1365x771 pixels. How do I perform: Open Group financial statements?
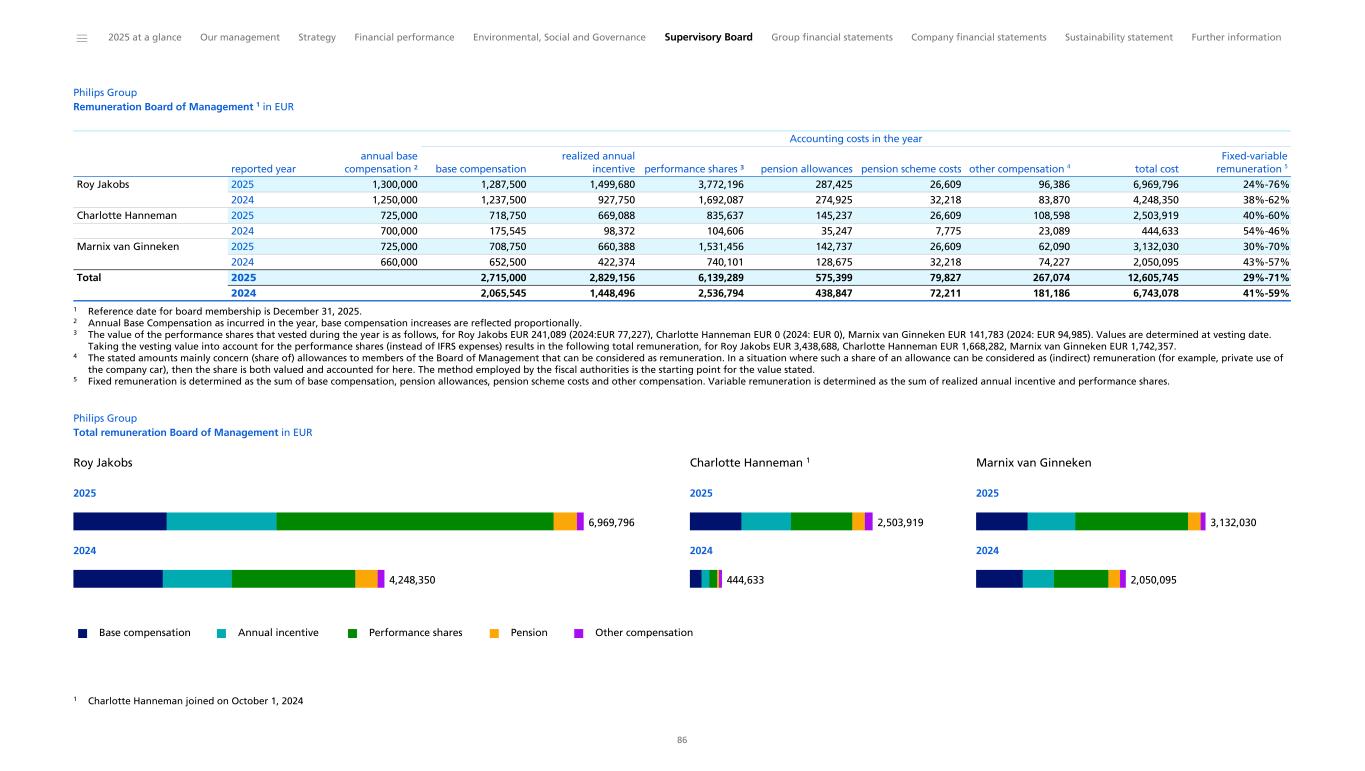tap(832, 37)
